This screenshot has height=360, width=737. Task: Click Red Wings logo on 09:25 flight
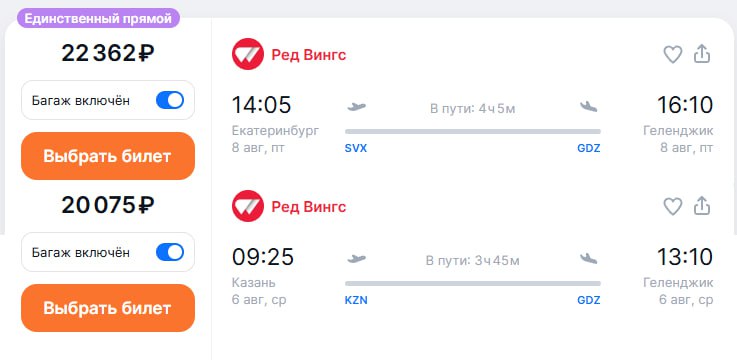[248, 206]
